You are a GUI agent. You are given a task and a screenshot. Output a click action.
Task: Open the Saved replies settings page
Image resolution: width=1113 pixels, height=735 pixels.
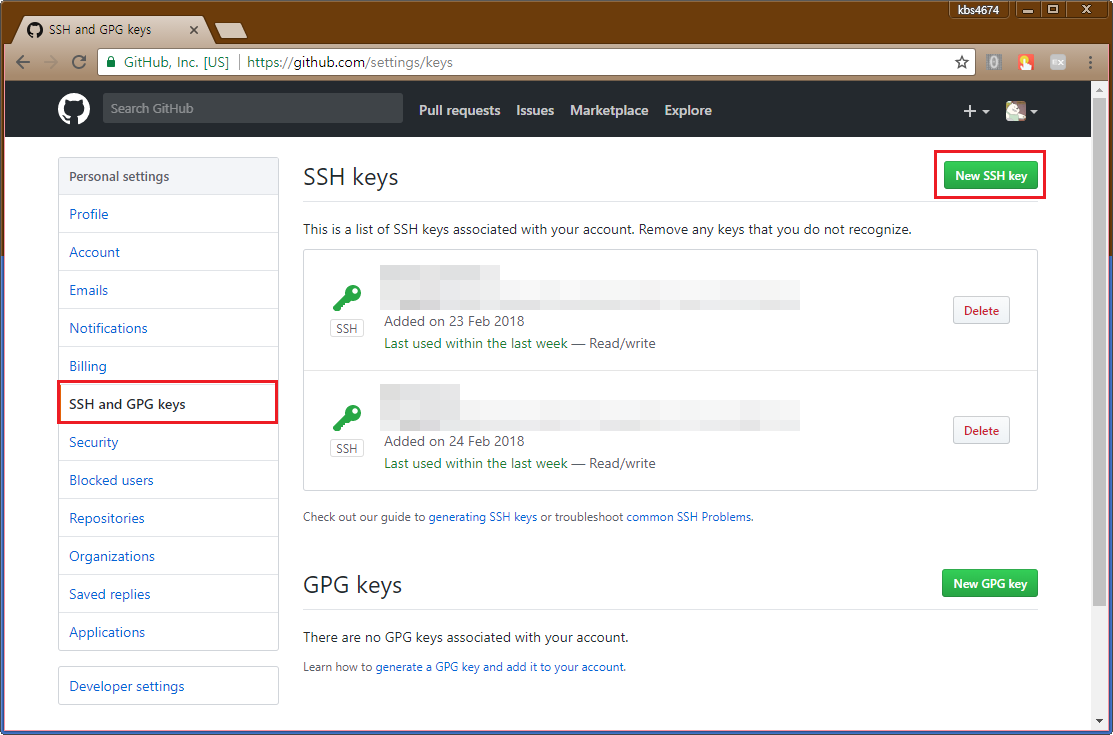tap(168, 594)
